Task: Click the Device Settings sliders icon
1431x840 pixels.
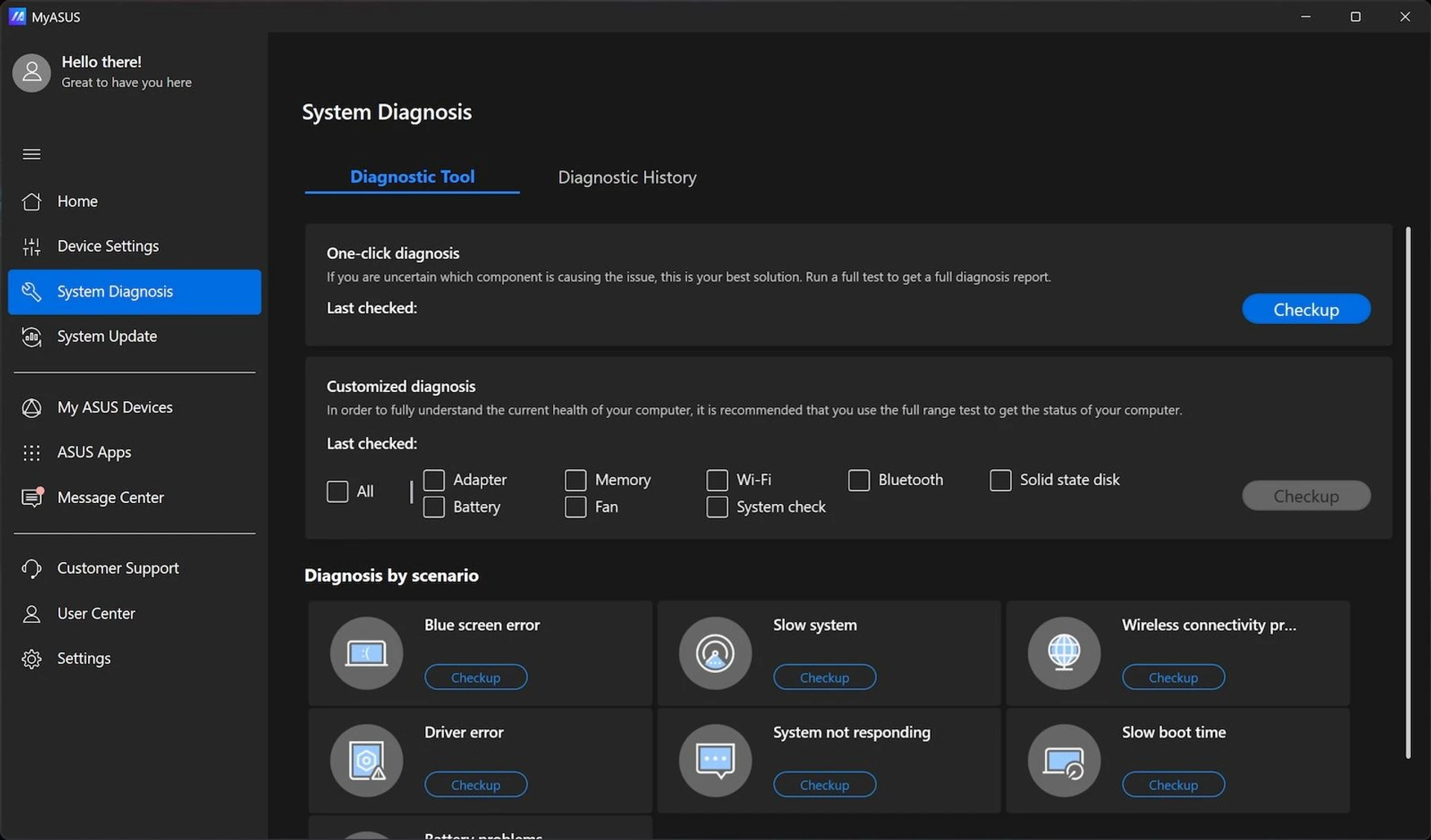Action: [31, 246]
